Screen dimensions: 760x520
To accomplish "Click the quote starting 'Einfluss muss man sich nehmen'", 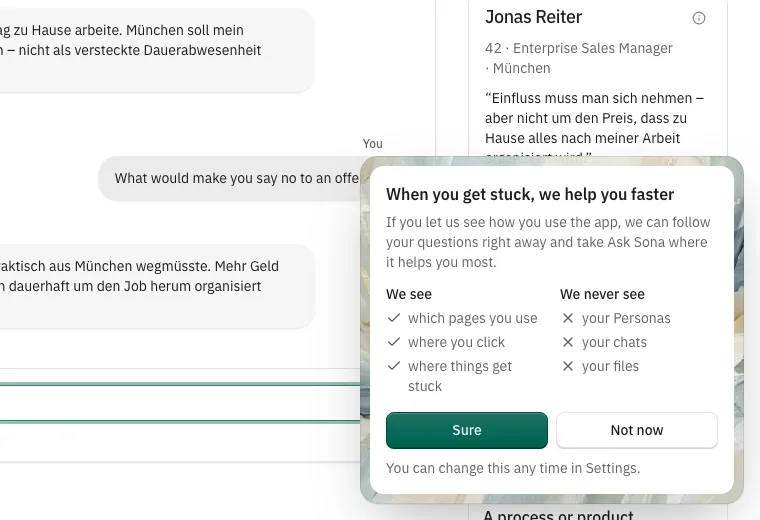I will click(x=594, y=128).
